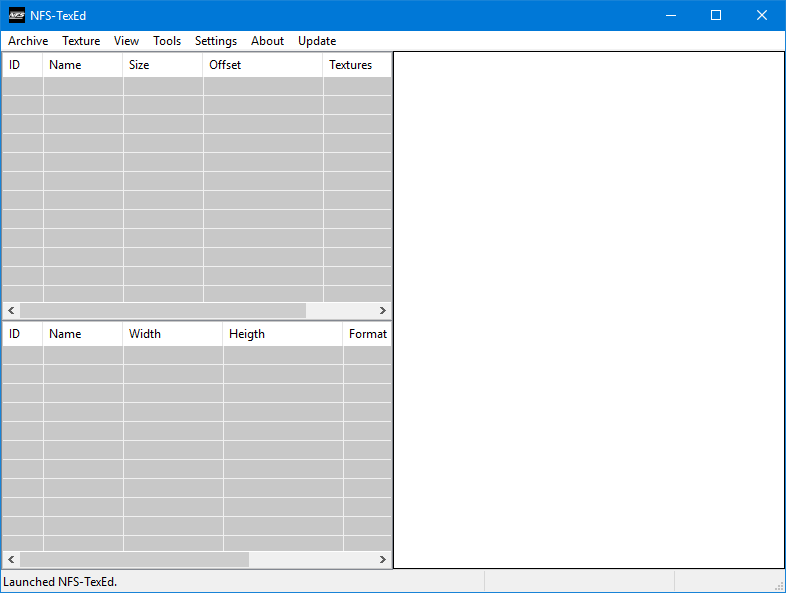The height and width of the screenshot is (593, 786).
Task: Open the About menu
Action: [x=267, y=41]
